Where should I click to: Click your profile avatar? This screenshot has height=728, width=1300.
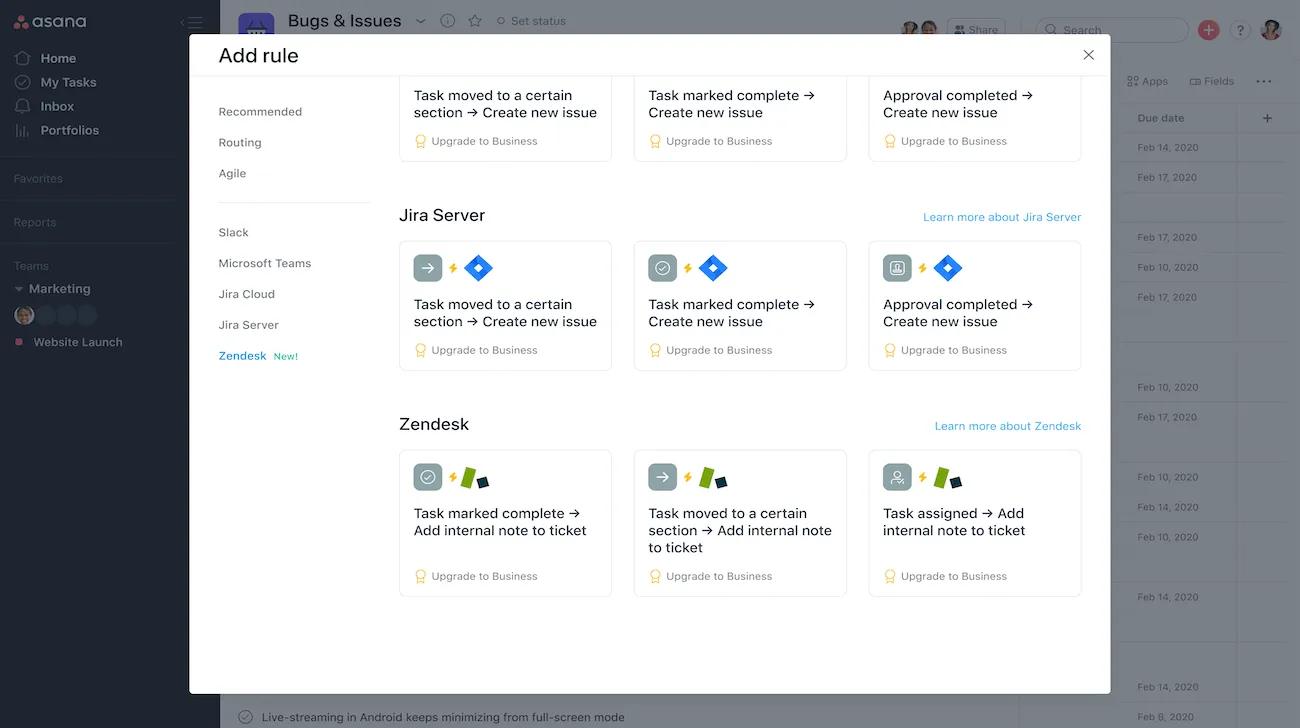tap(1270, 30)
